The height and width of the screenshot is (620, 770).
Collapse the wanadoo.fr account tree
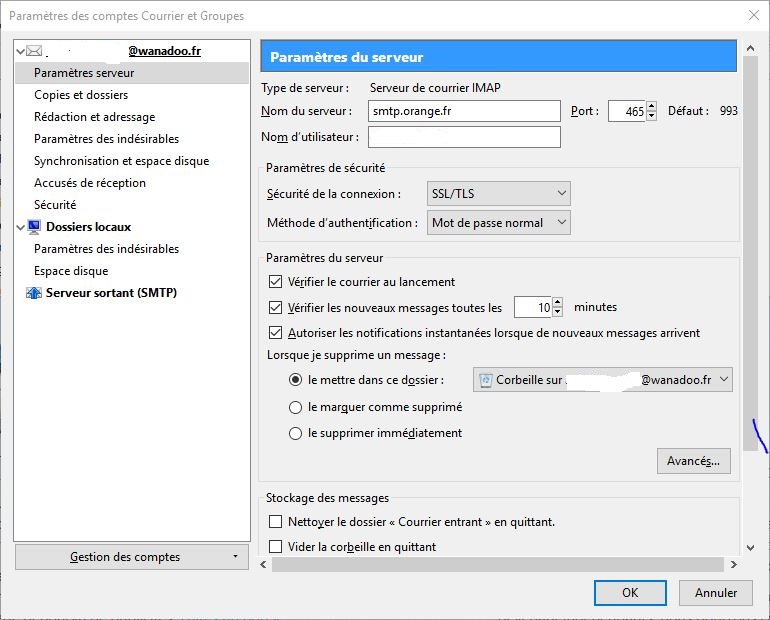[x=22, y=50]
